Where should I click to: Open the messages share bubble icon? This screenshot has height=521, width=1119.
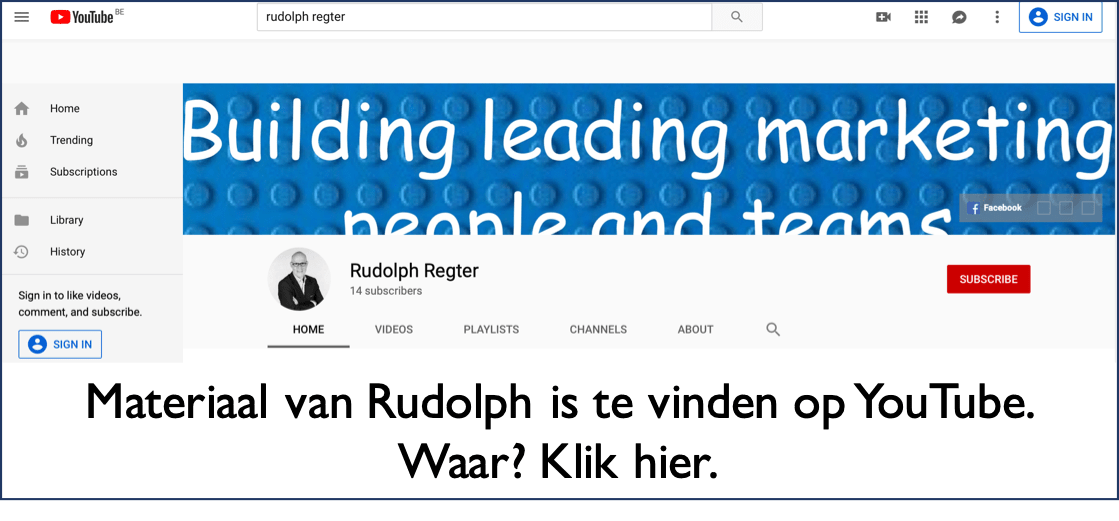click(959, 17)
